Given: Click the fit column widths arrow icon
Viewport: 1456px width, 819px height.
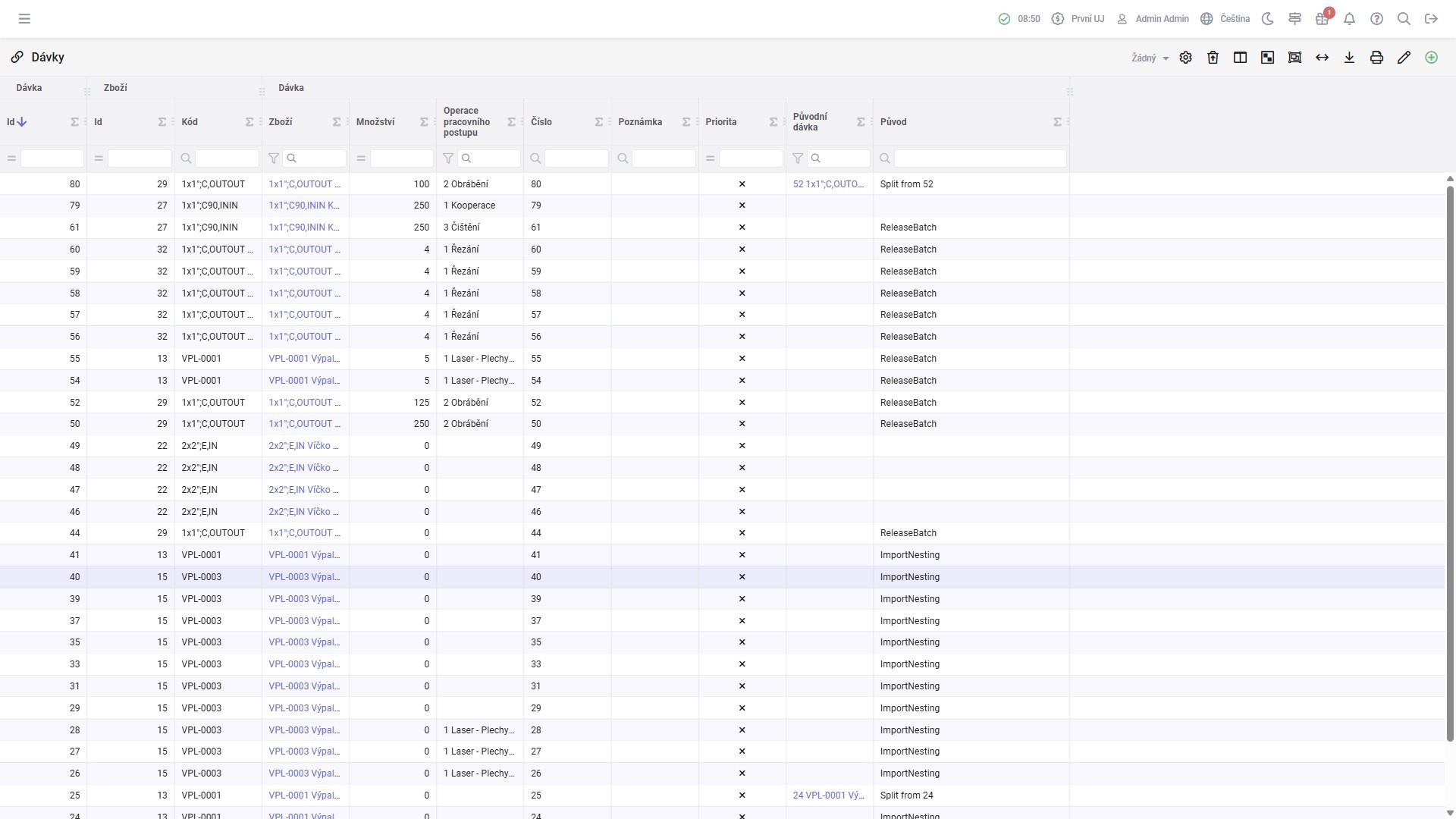Looking at the screenshot, I should (1322, 58).
